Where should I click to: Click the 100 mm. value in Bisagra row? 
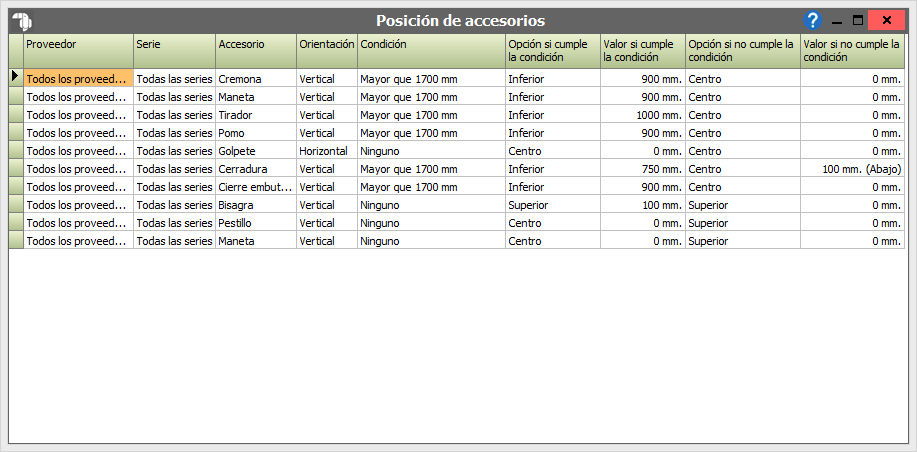pyautogui.click(x=643, y=205)
